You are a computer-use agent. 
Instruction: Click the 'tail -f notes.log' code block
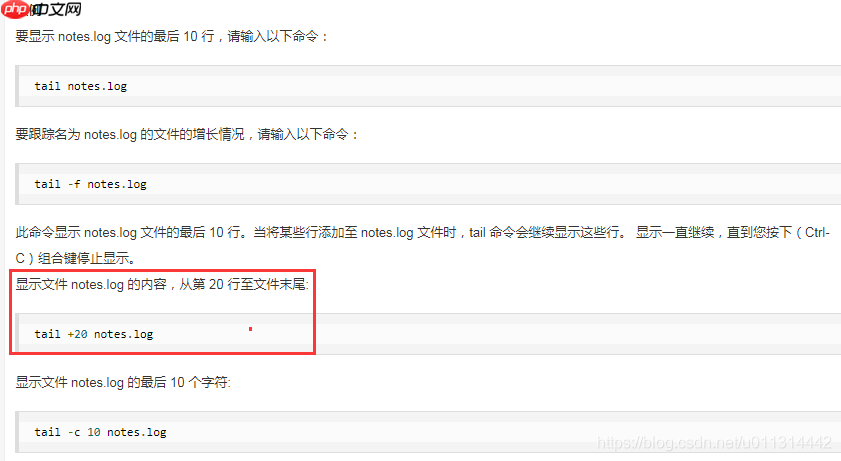click(428, 184)
